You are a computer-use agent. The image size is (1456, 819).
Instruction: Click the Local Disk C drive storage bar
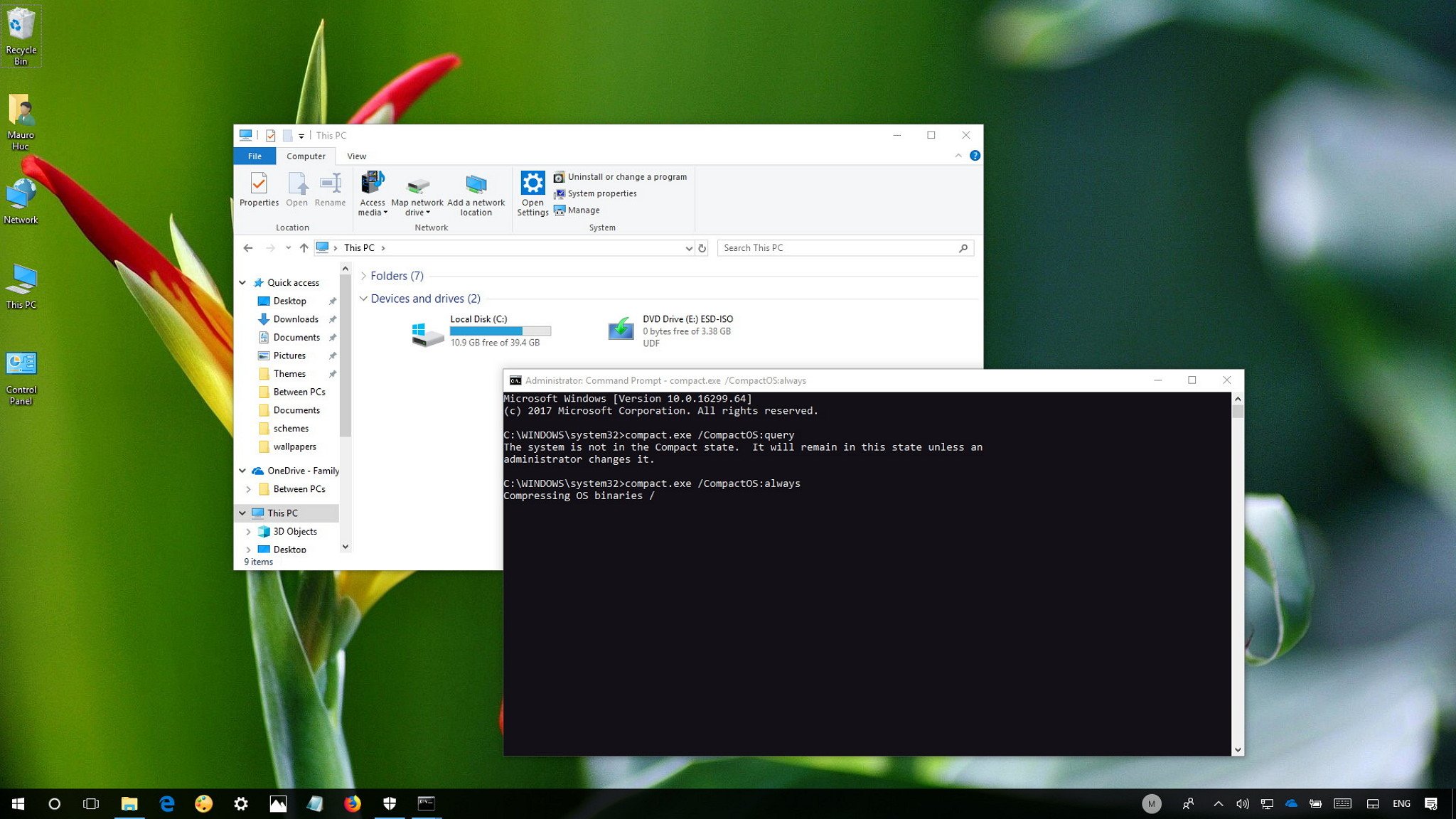(x=500, y=331)
